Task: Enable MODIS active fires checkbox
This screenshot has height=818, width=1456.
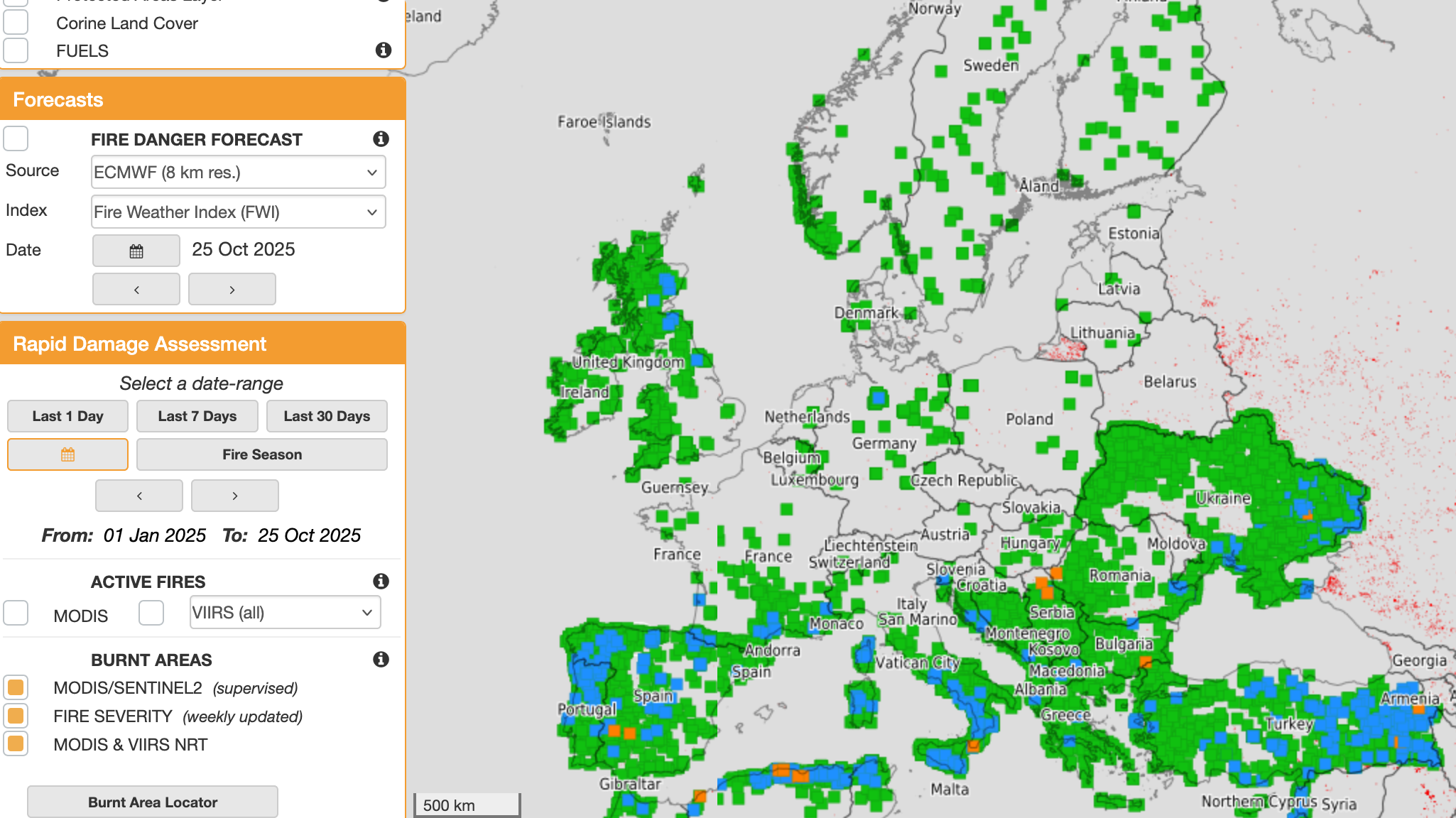Action: click(16, 613)
